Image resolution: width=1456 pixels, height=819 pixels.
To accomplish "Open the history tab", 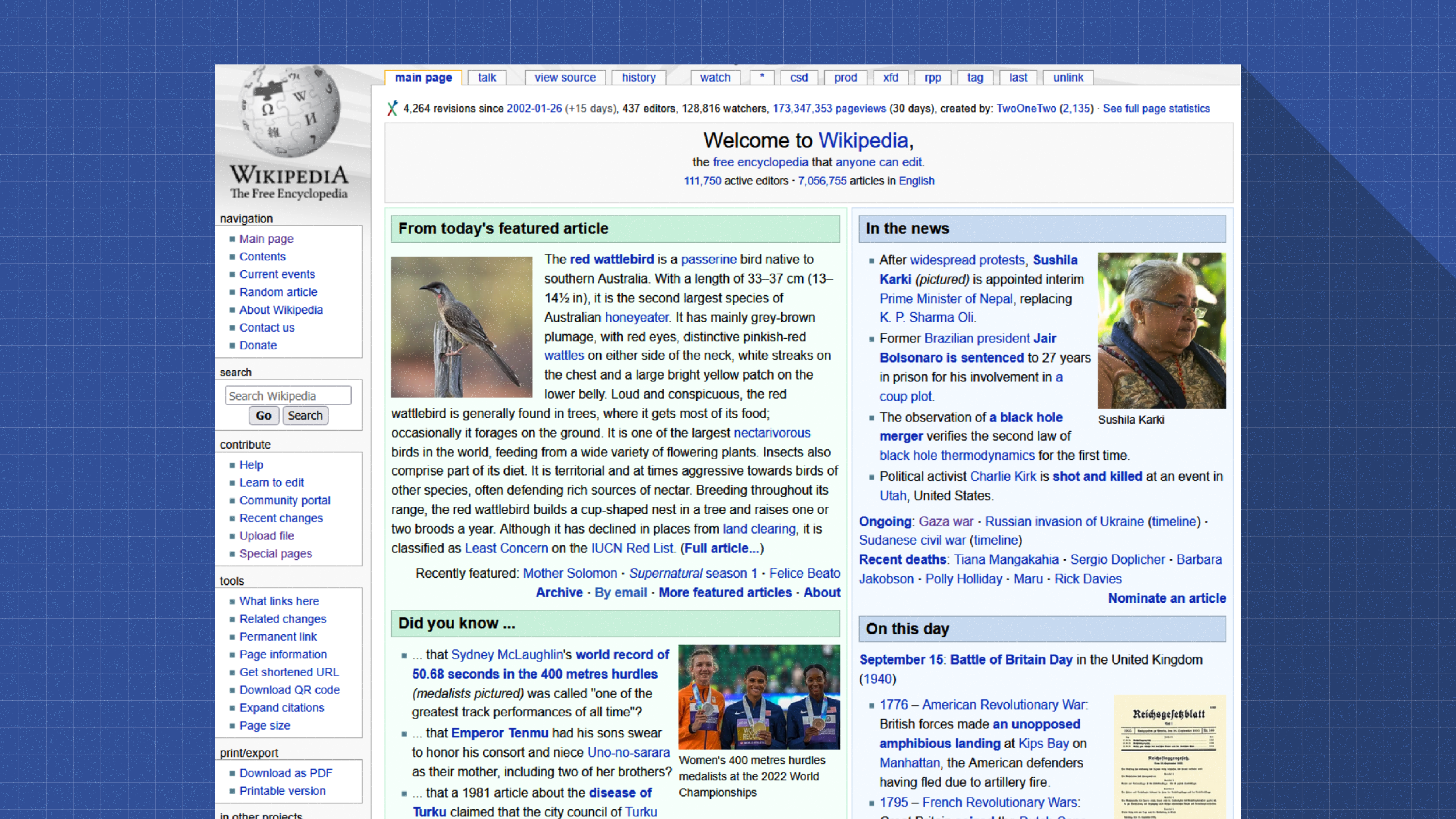I will (x=638, y=78).
